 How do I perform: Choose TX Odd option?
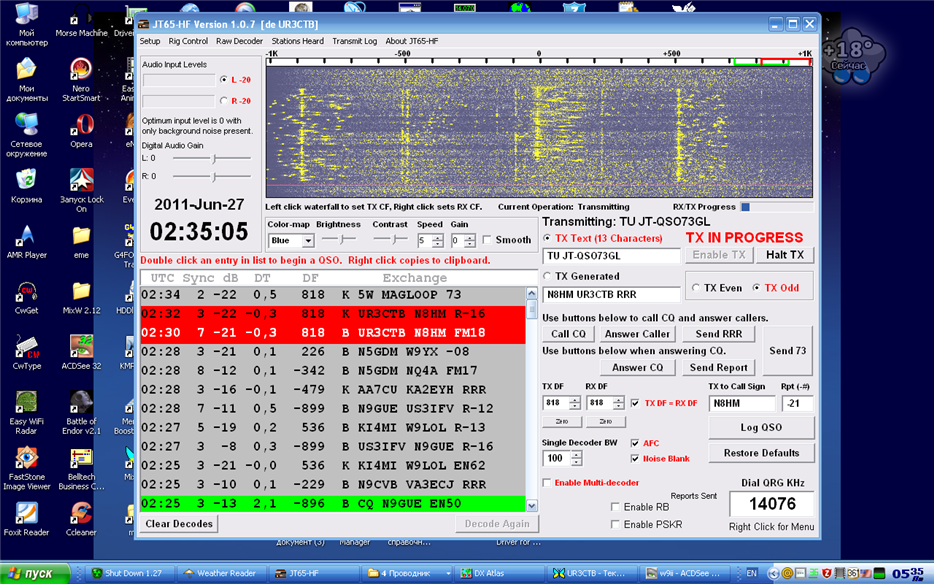pos(756,288)
